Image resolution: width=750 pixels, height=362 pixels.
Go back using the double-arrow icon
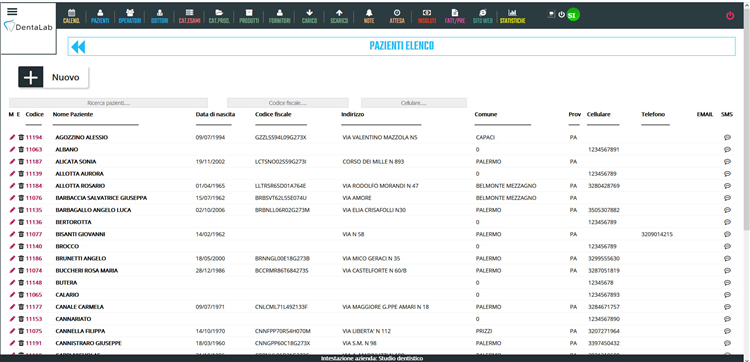click(x=78, y=46)
